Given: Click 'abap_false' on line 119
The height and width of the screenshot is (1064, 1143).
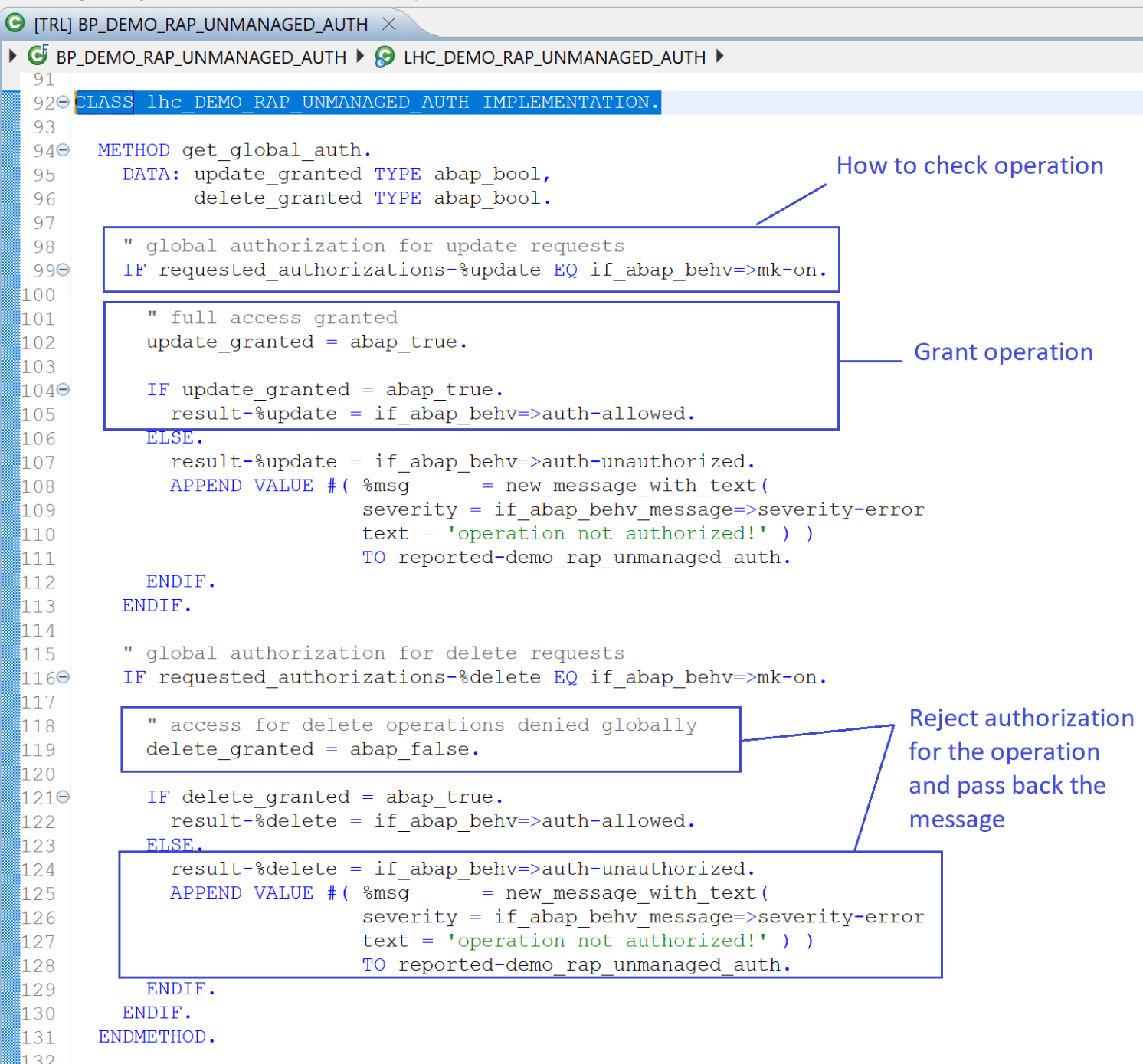Looking at the screenshot, I should [x=409, y=750].
